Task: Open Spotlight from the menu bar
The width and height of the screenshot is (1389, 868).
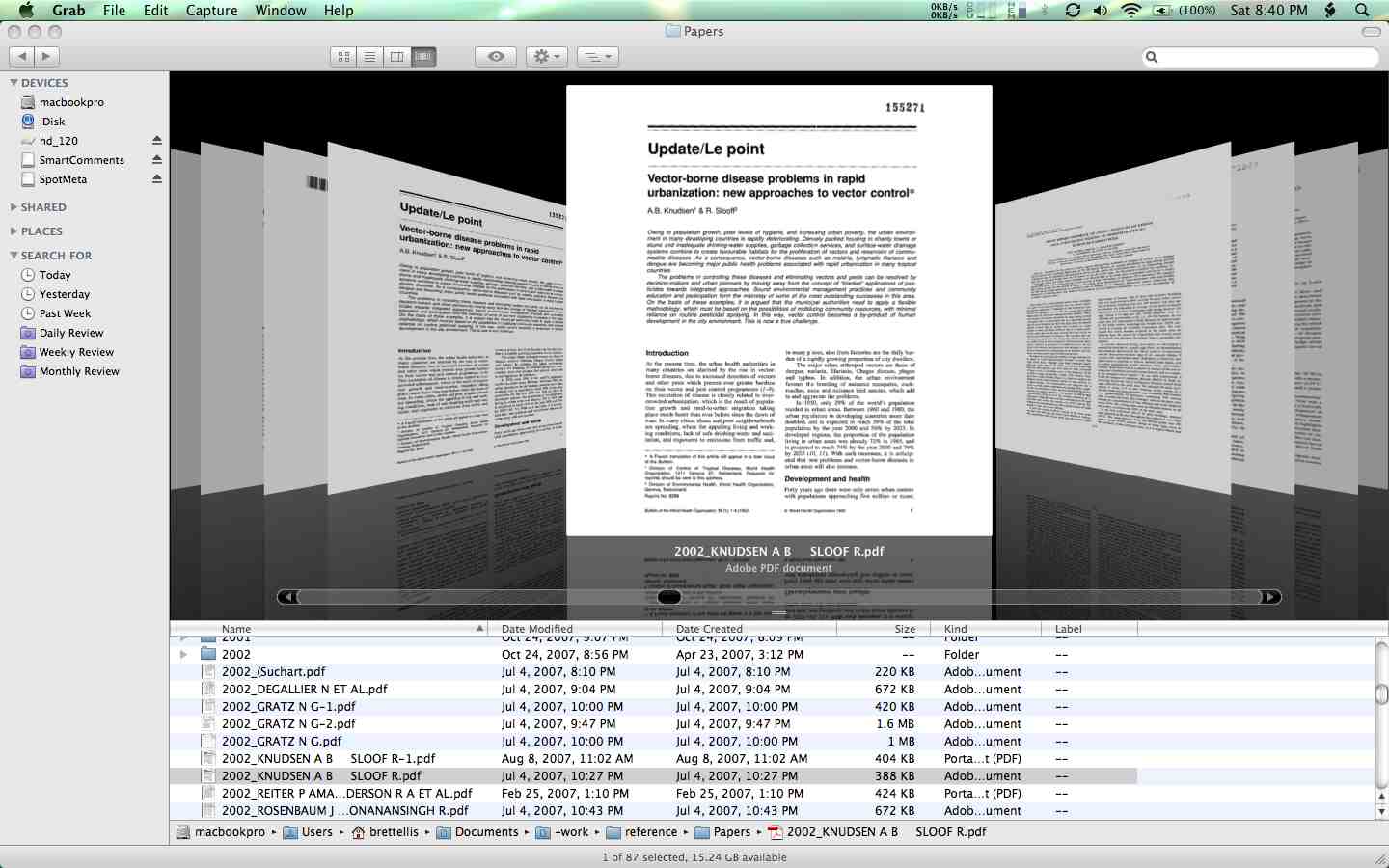Action: [1362, 11]
